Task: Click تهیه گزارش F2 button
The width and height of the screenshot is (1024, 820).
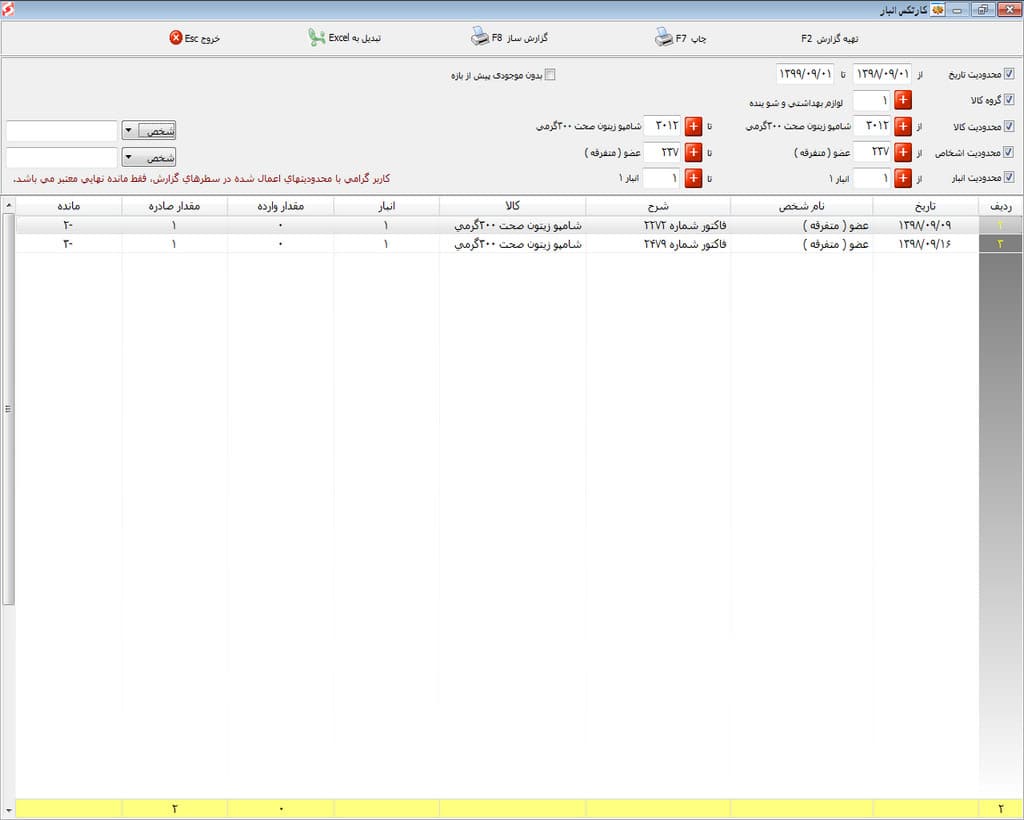Action: tap(829, 38)
